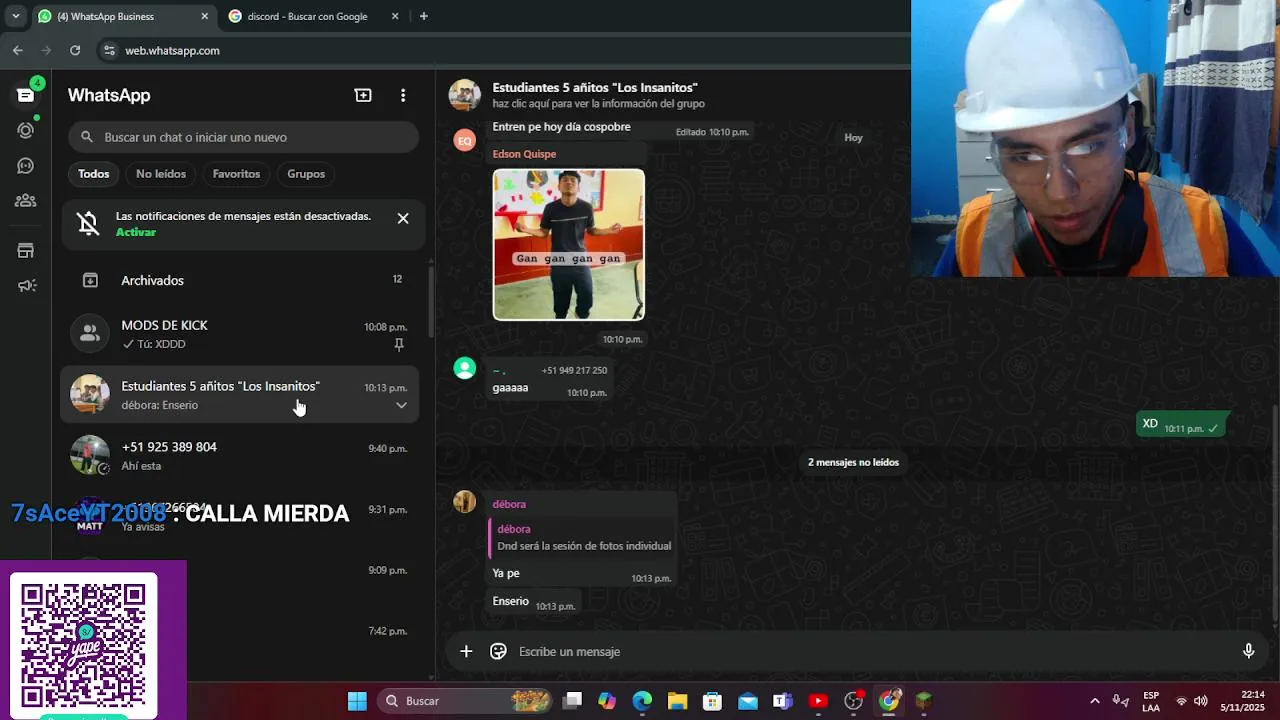Open the Channels icon in sidebar
The image size is (1280, 720).
(x=26, y=166)
